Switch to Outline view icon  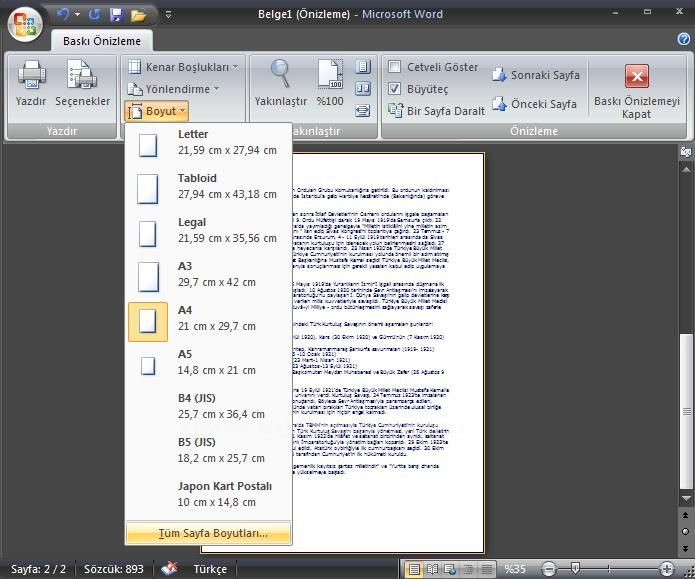(x=468, y=569)
